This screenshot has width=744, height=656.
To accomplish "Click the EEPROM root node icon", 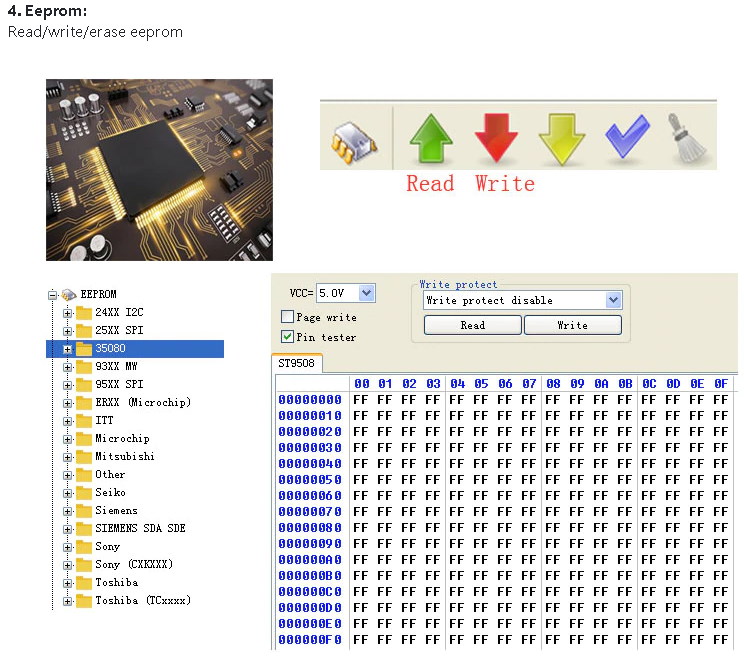I will pos(69,295).
